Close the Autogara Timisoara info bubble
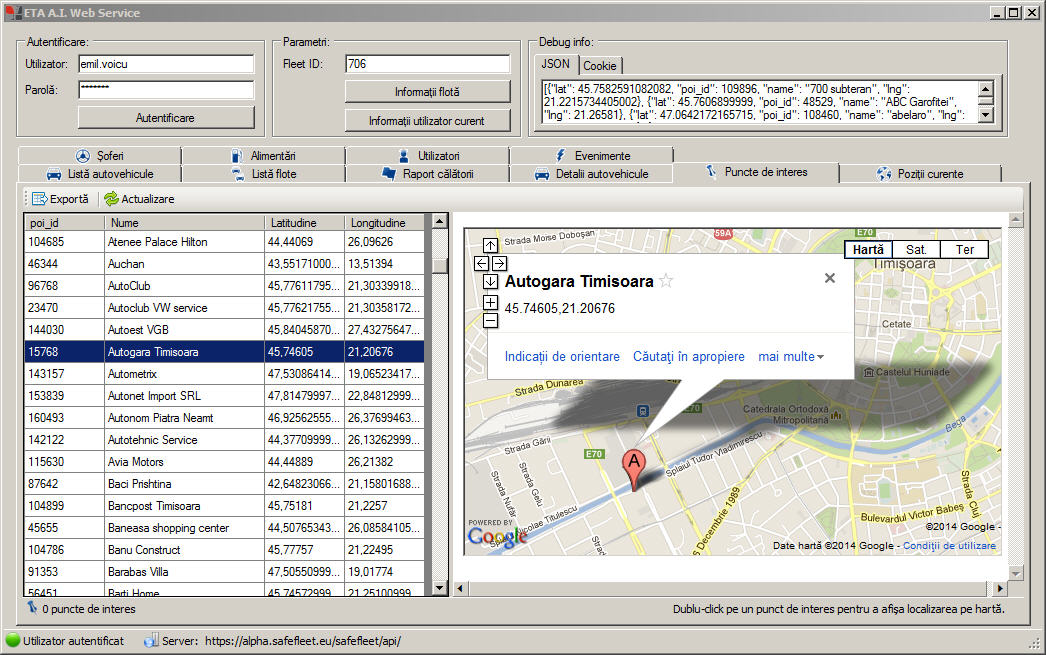The image size is (1046, 655). pyautogui.click(x=830, y=278)
